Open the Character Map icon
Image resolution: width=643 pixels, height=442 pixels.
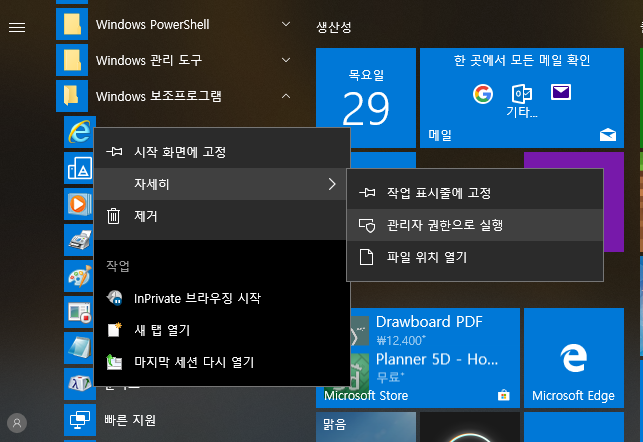(x=79, y=384)
